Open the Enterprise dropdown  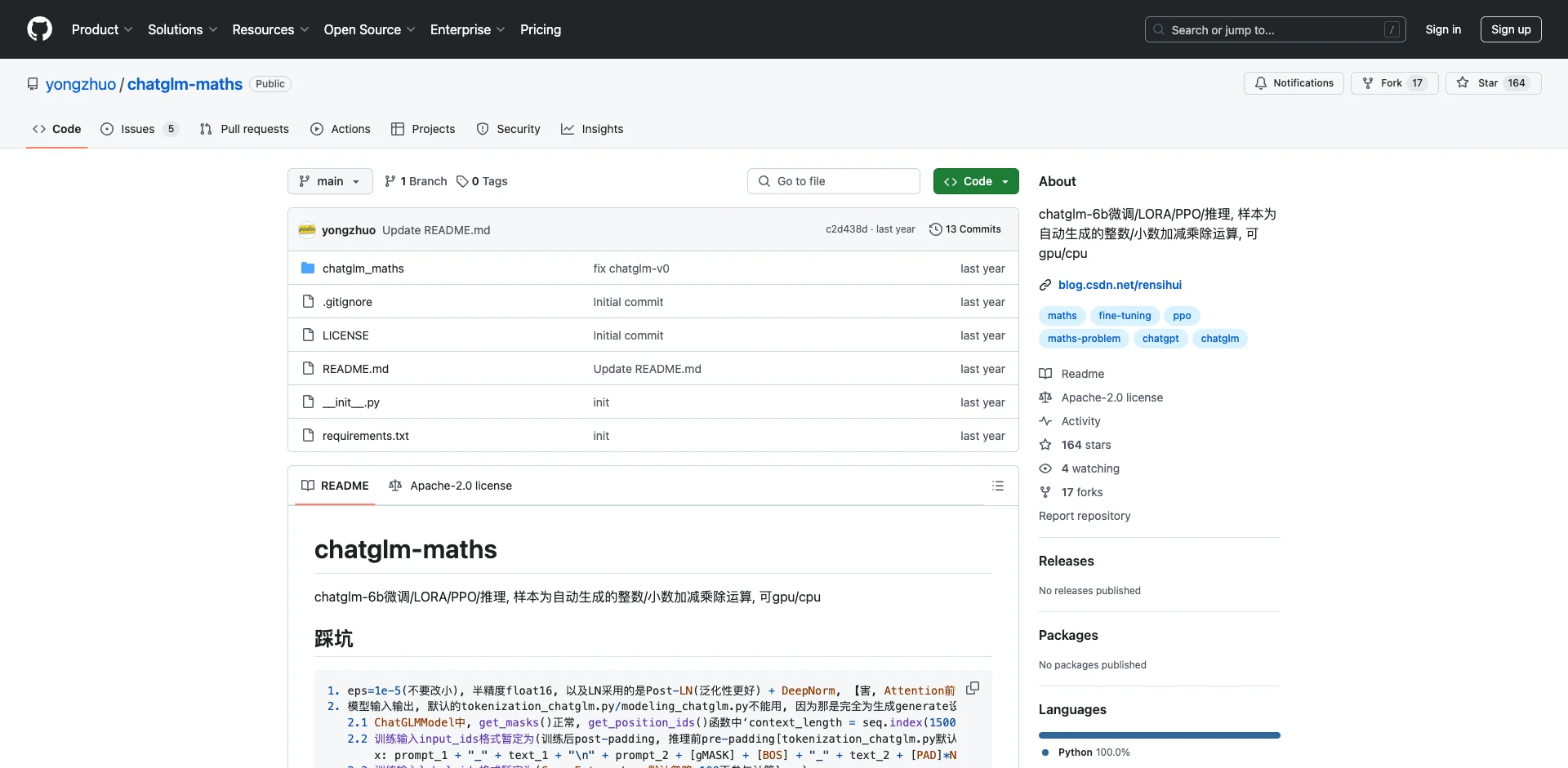coord(468,29)
